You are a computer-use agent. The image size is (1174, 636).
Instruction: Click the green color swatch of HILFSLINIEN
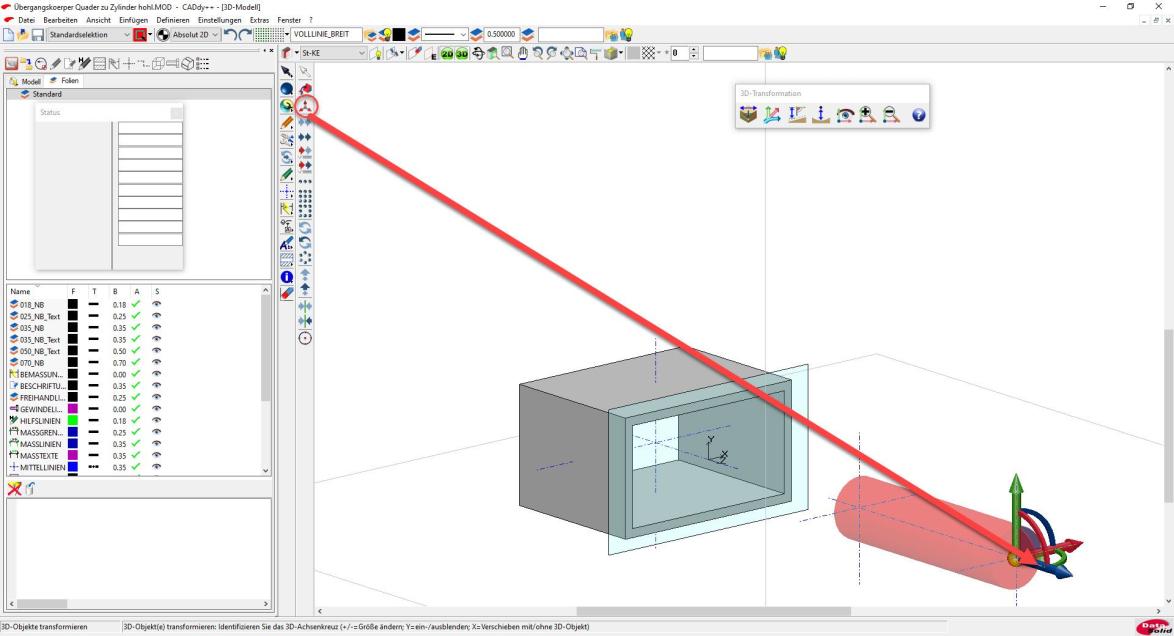tap(72, 421)
